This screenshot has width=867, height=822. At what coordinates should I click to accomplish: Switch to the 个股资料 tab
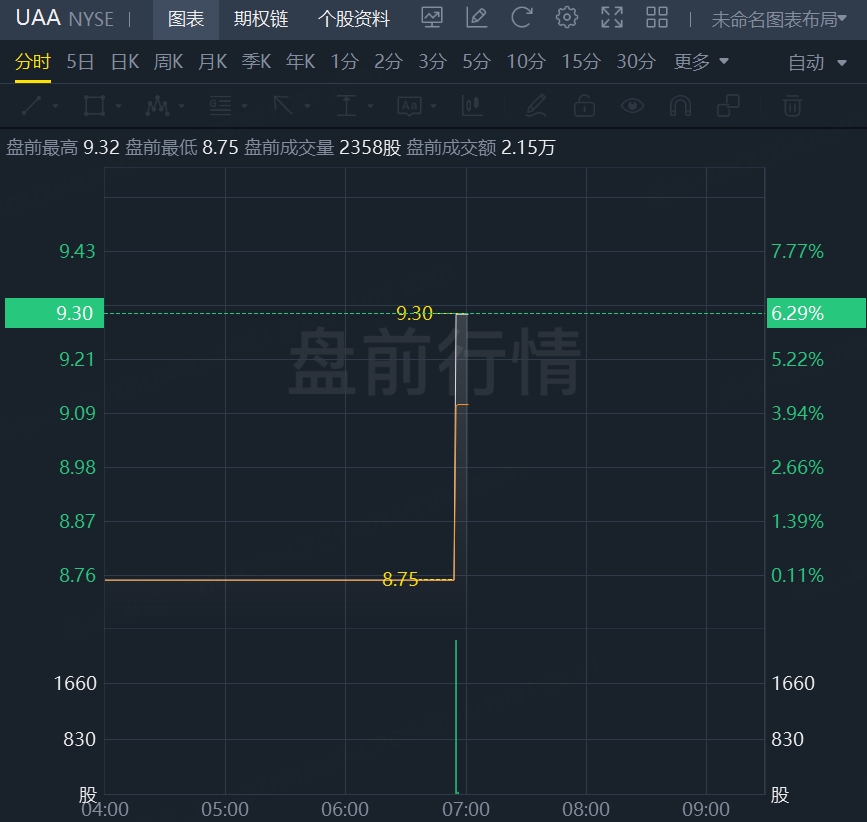[354, 19]
